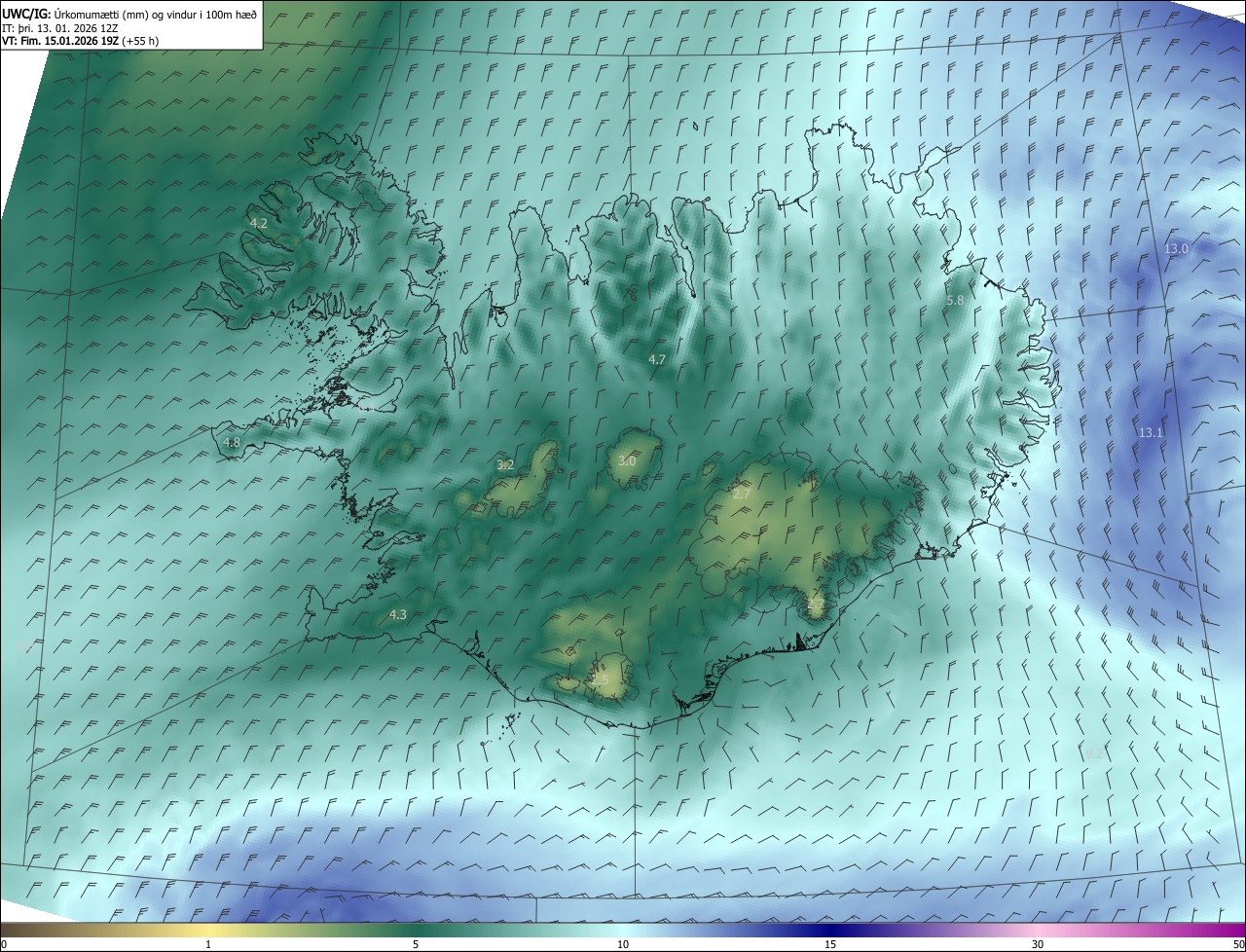Click the 4.7 value in northern Iceland
Image resolution: width=1246 pixels, height=952 pixels.
(x=657, y=359)
